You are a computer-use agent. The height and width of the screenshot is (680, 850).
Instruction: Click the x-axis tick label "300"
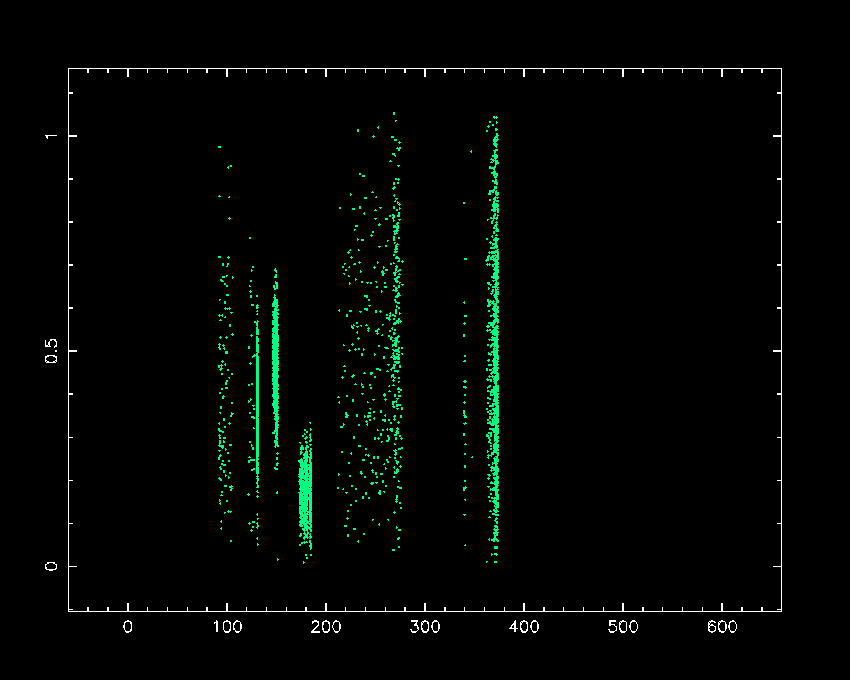point(425,627)
